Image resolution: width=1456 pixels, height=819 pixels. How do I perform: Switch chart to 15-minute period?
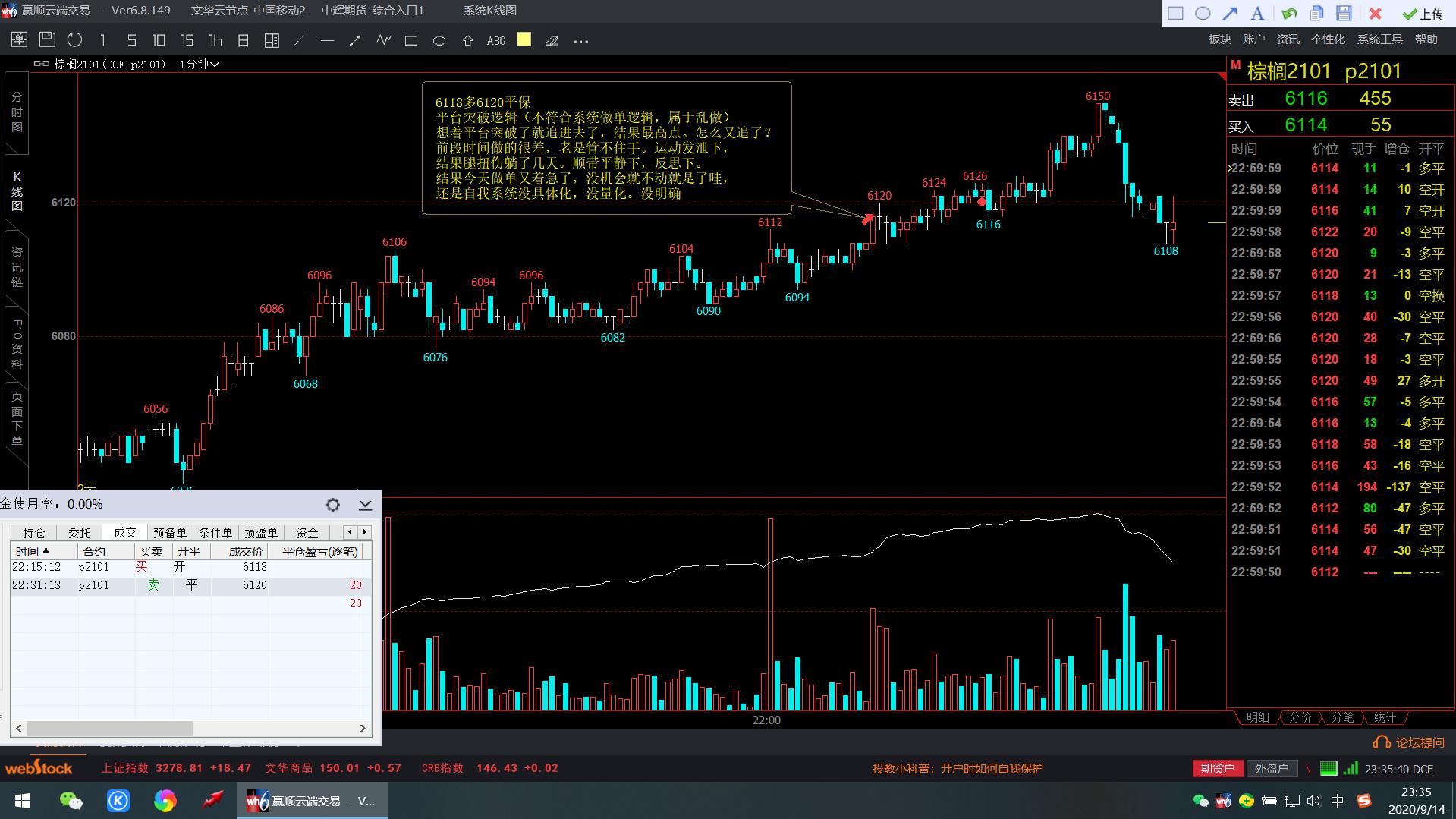pos(187,40)
